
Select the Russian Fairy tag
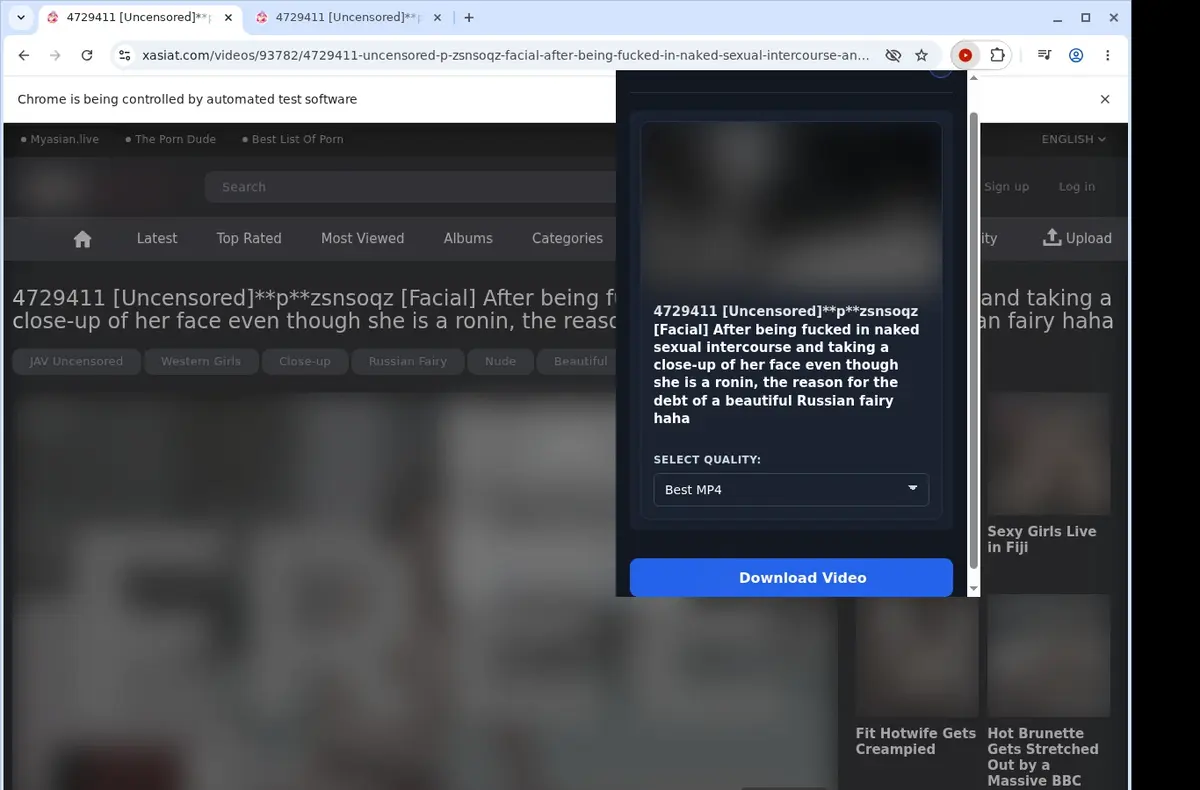[408, 361]
